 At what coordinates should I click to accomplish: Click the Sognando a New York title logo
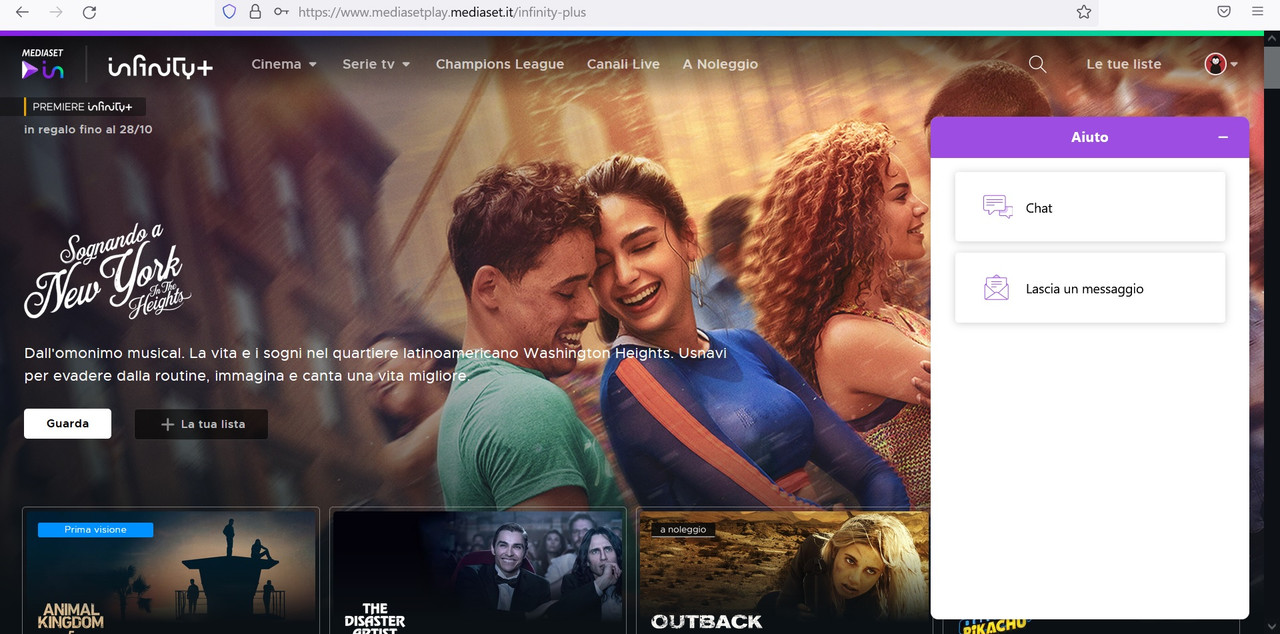point(107,270)
